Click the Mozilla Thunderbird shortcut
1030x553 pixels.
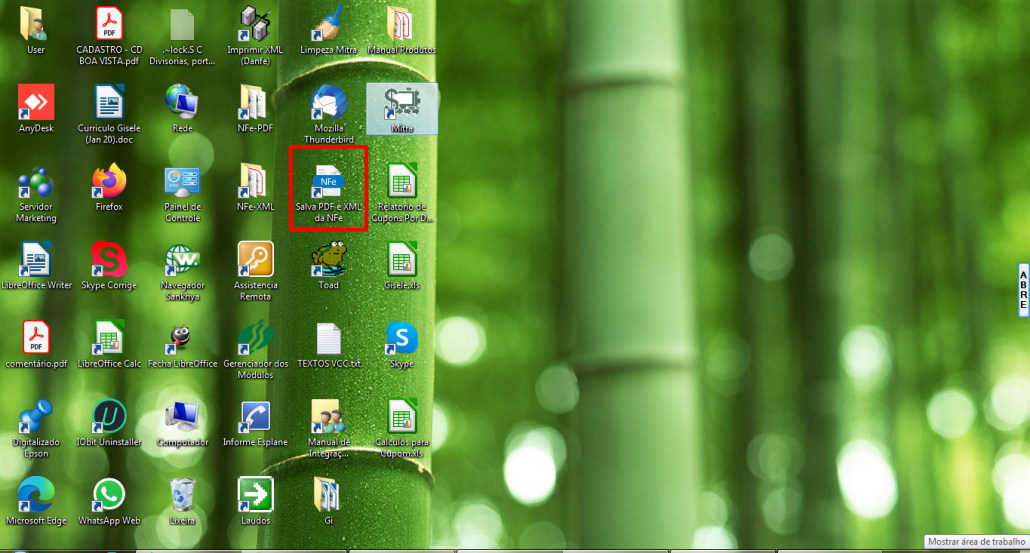[329, 103]
